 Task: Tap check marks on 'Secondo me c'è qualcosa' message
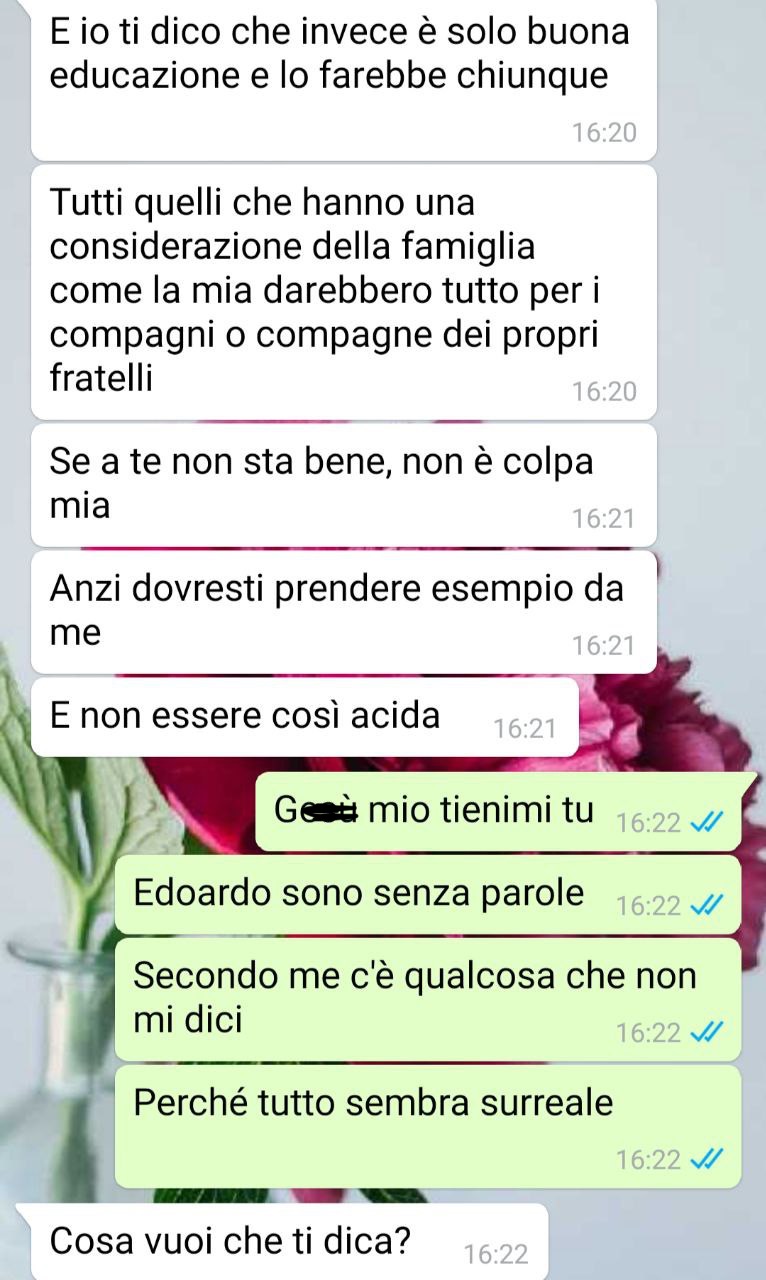pyautogui.click(x=707, y=1032)
